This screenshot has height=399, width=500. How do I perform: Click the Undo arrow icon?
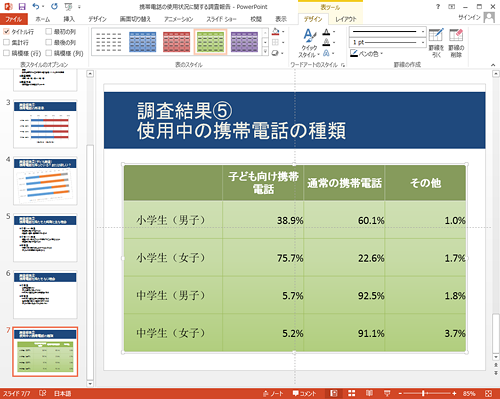click(x=36, y=6)
